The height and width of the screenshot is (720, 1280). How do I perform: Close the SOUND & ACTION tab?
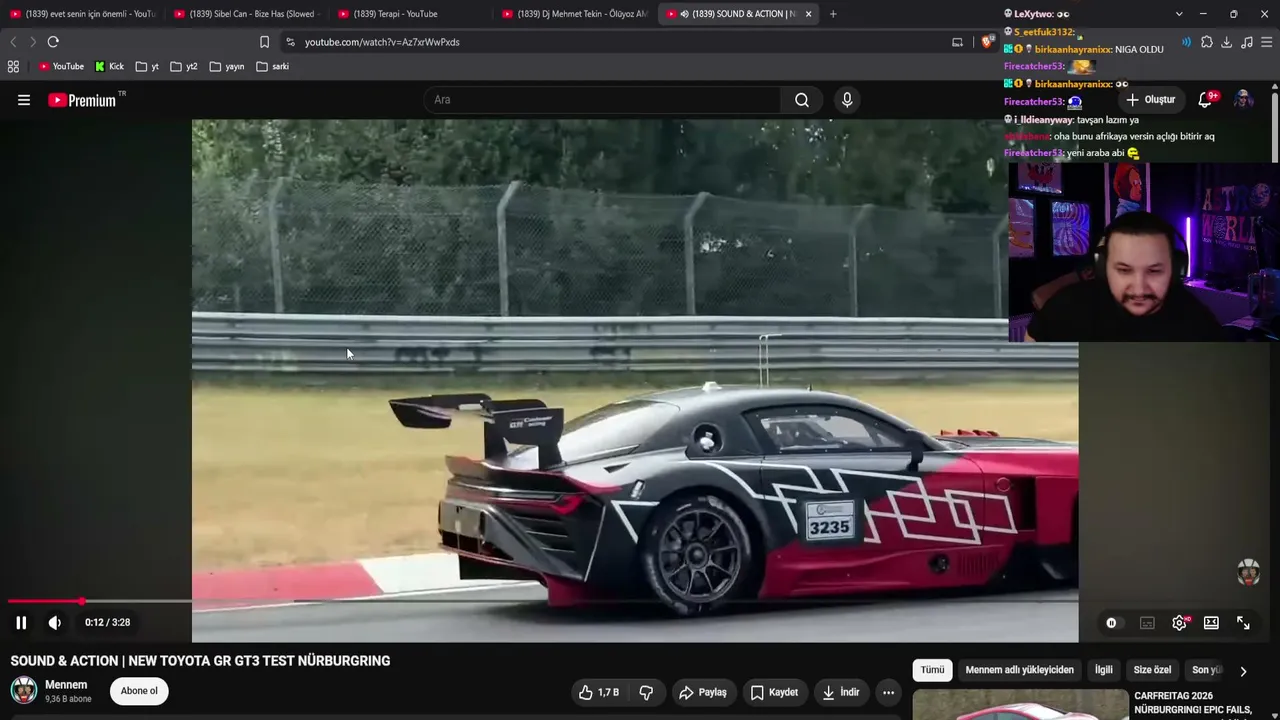[x=808, y=14]
